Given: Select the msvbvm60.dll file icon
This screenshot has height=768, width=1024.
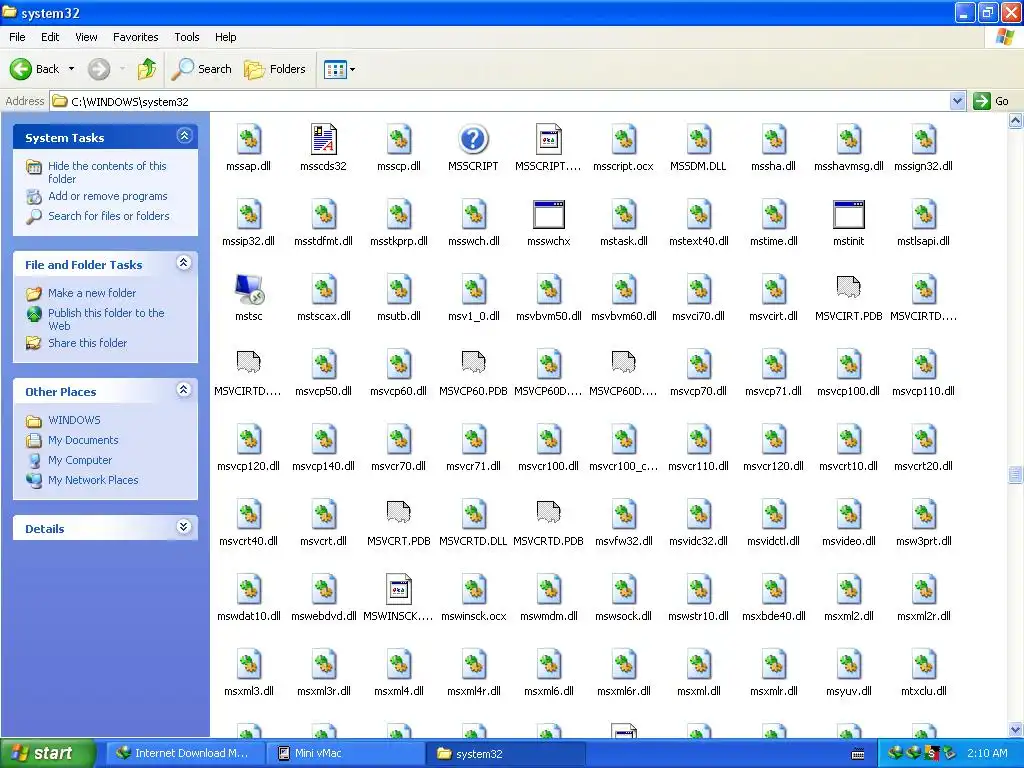Looking at the screenshot, I should click(624, 289).
